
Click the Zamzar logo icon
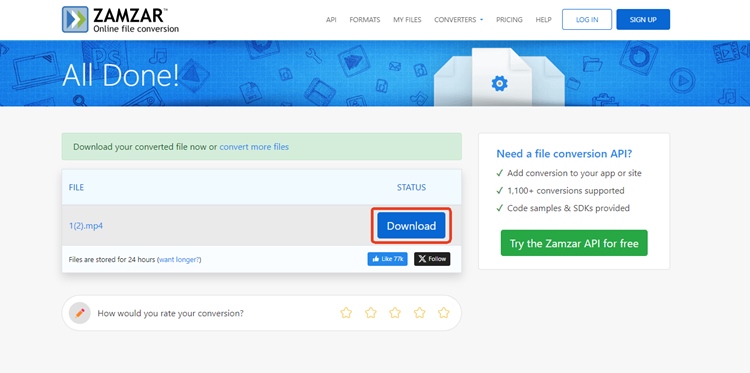[75, 20]
